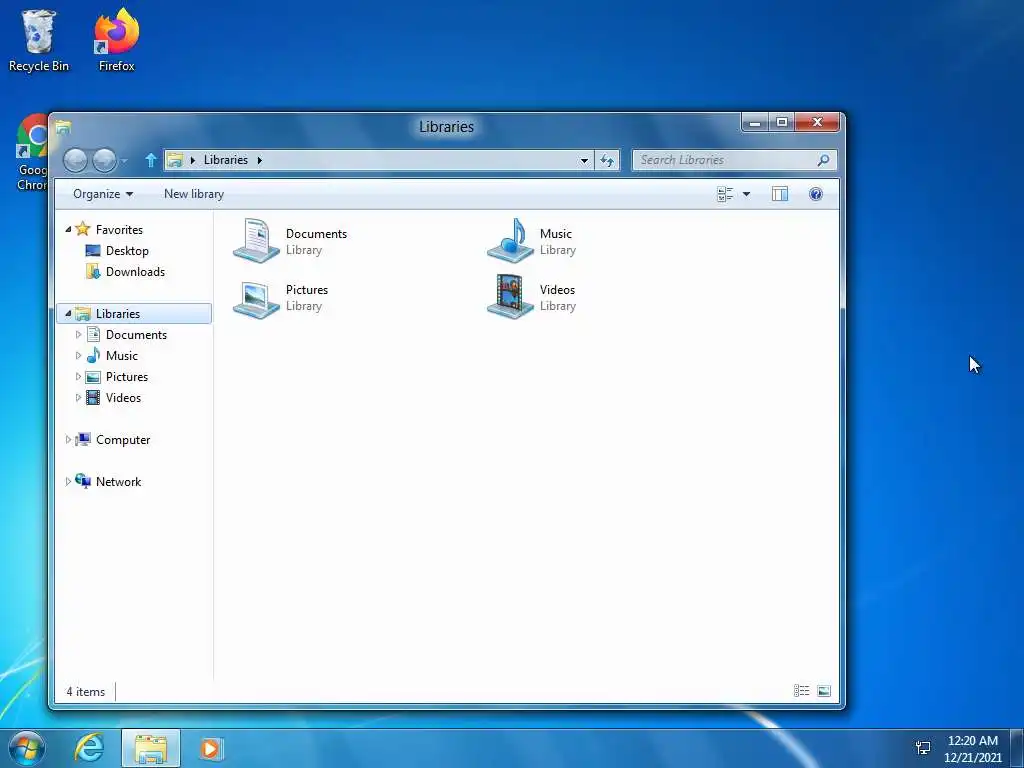1024x768 pixels.
Task: Create a New library
Action: point(194,194)
